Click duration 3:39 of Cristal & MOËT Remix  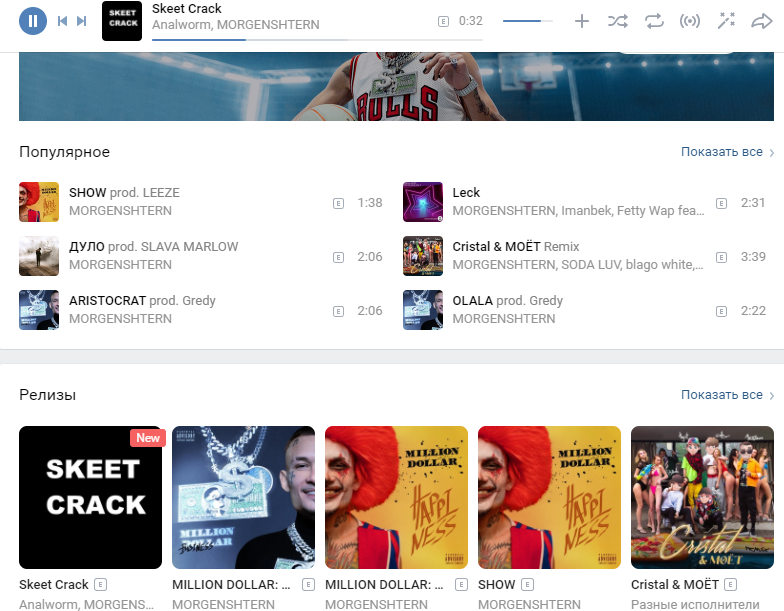pos(753,256)
